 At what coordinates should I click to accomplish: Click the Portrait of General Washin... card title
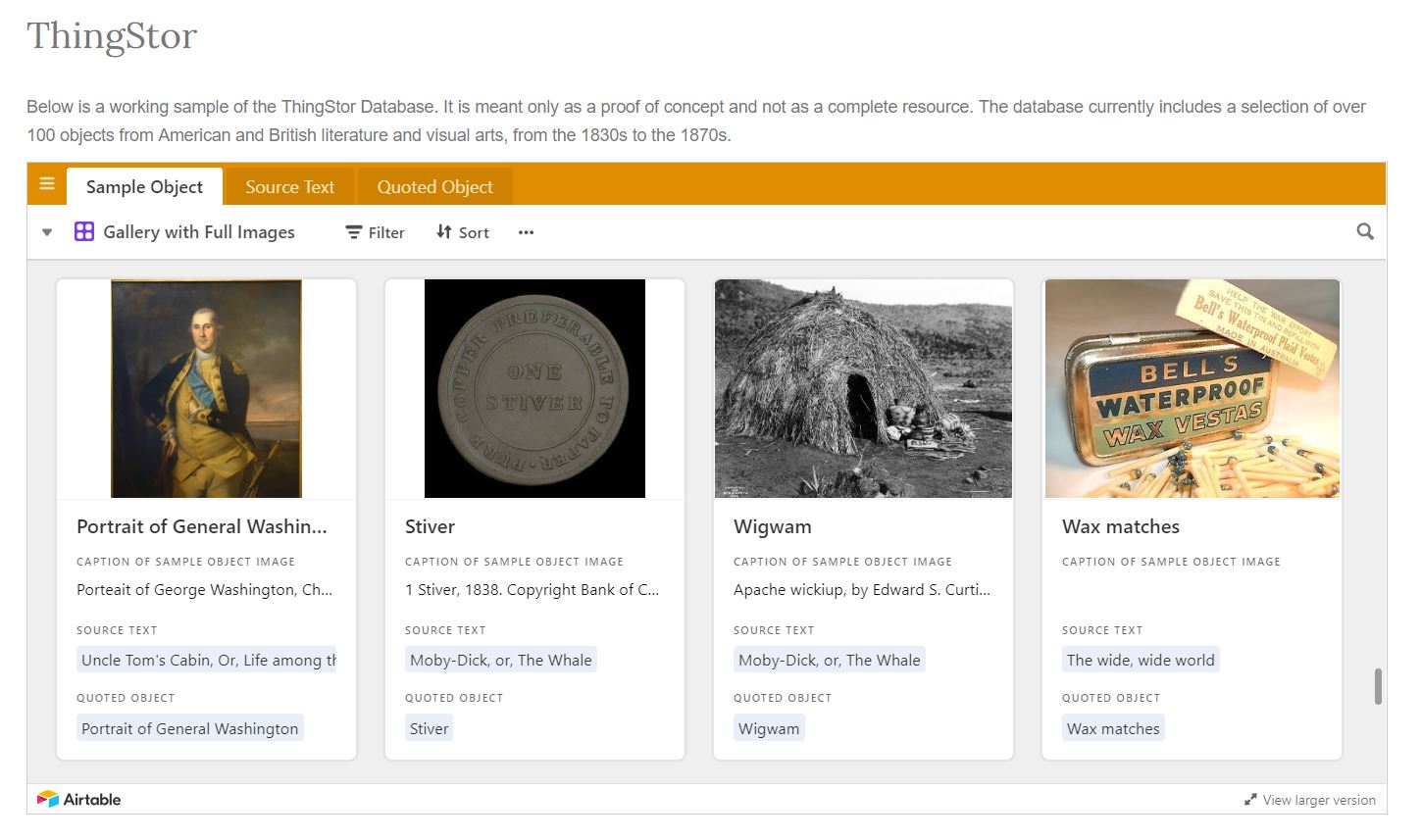coord(202,526)
